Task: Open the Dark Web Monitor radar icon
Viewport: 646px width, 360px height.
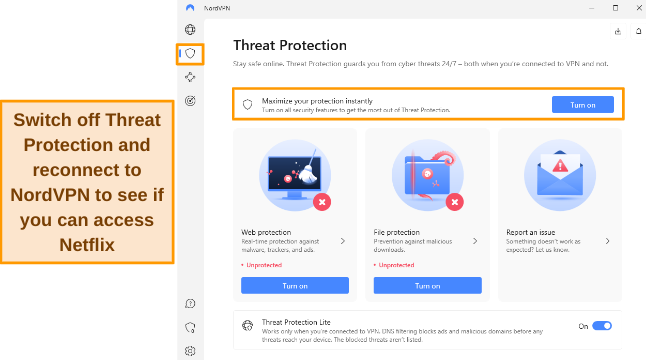Action: click(x=190, y=101)
